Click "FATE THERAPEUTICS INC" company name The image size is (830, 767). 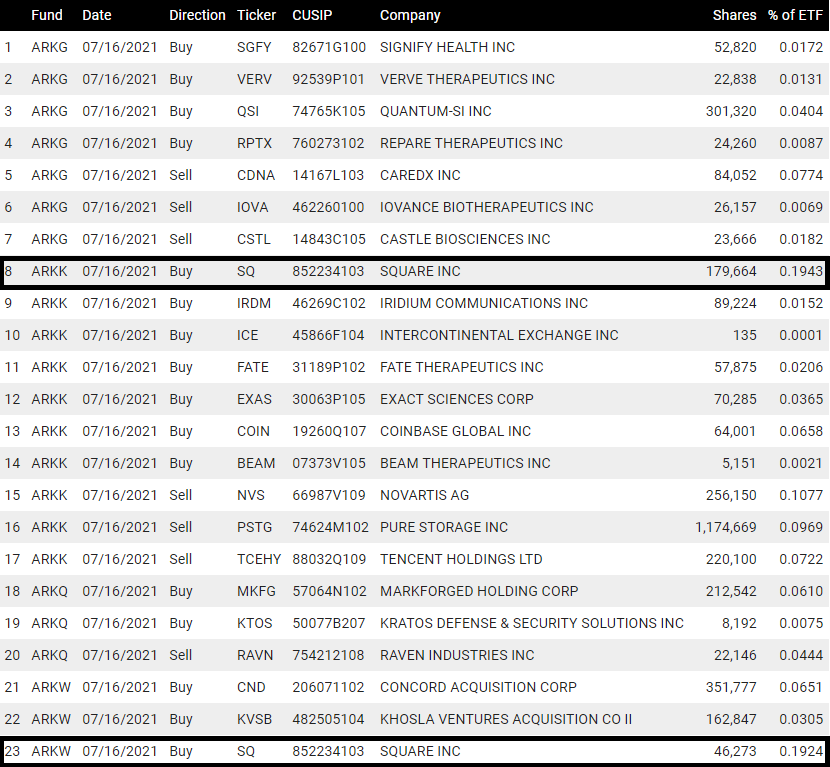tap(462, 367)
